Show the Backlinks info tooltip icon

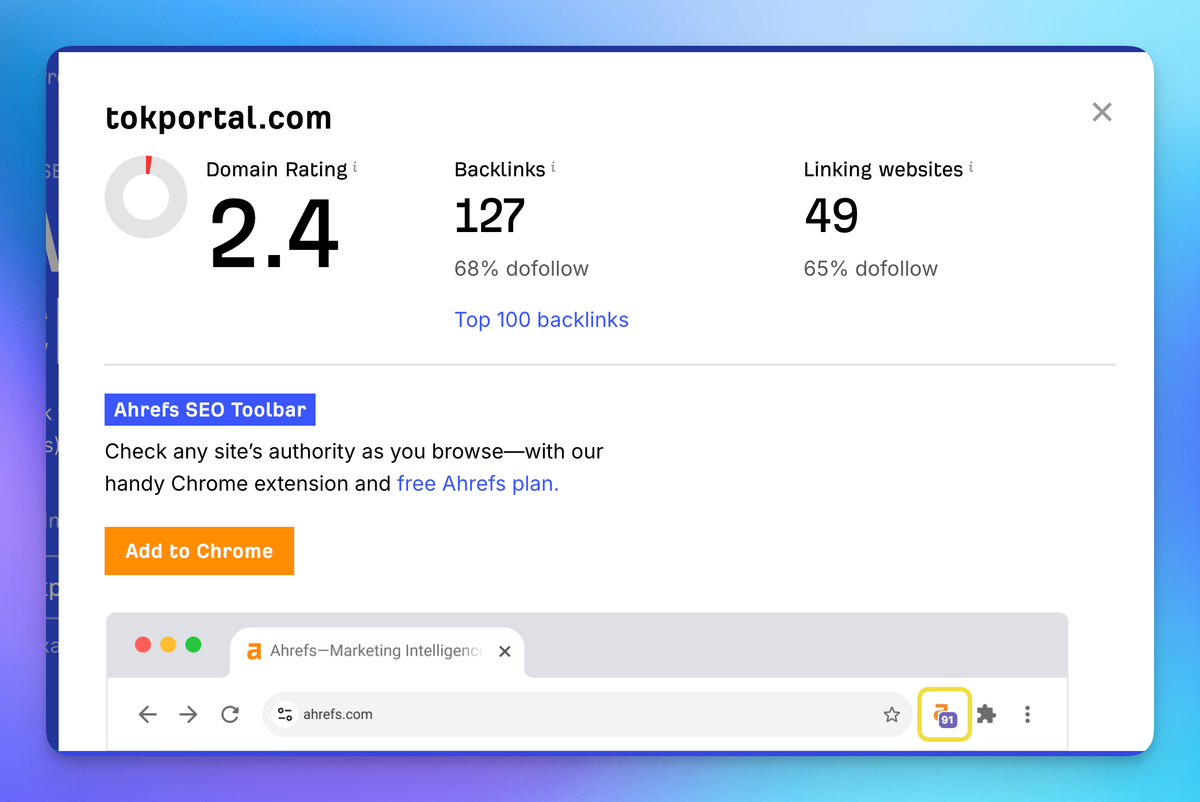click(553, 167)
